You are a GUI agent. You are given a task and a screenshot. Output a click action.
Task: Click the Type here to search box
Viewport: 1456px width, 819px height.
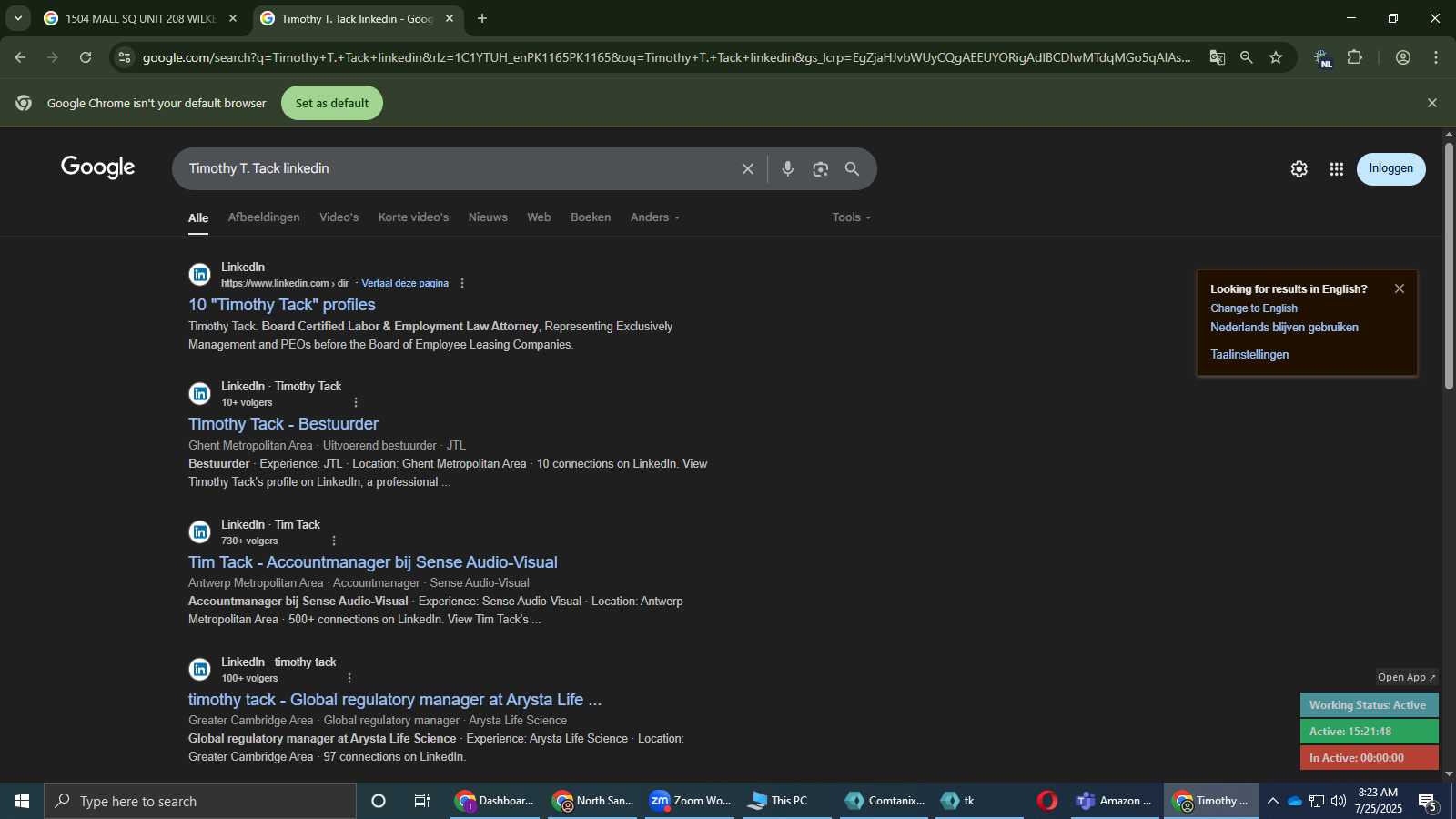[x=200, y=801]
